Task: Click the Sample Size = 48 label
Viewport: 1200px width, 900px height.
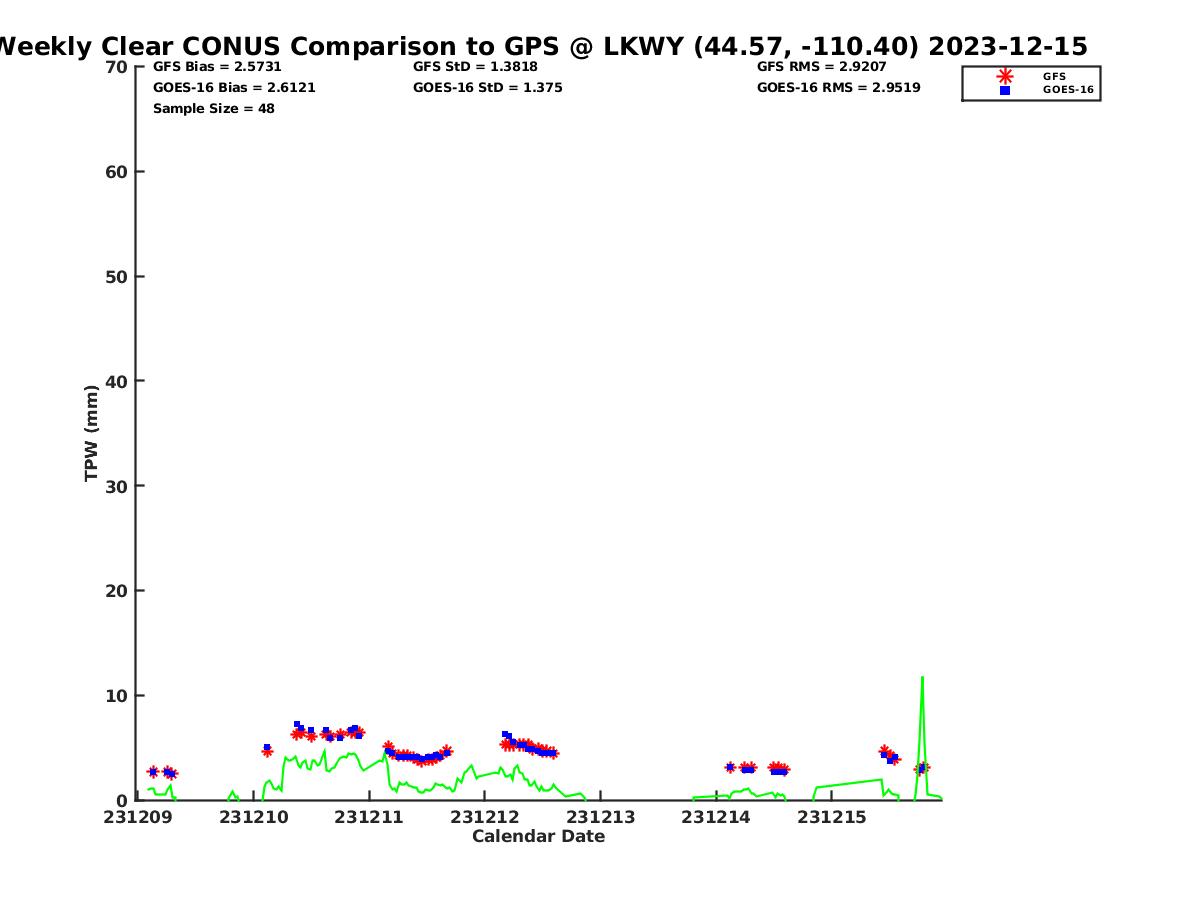Action: (x=213, y=109)
